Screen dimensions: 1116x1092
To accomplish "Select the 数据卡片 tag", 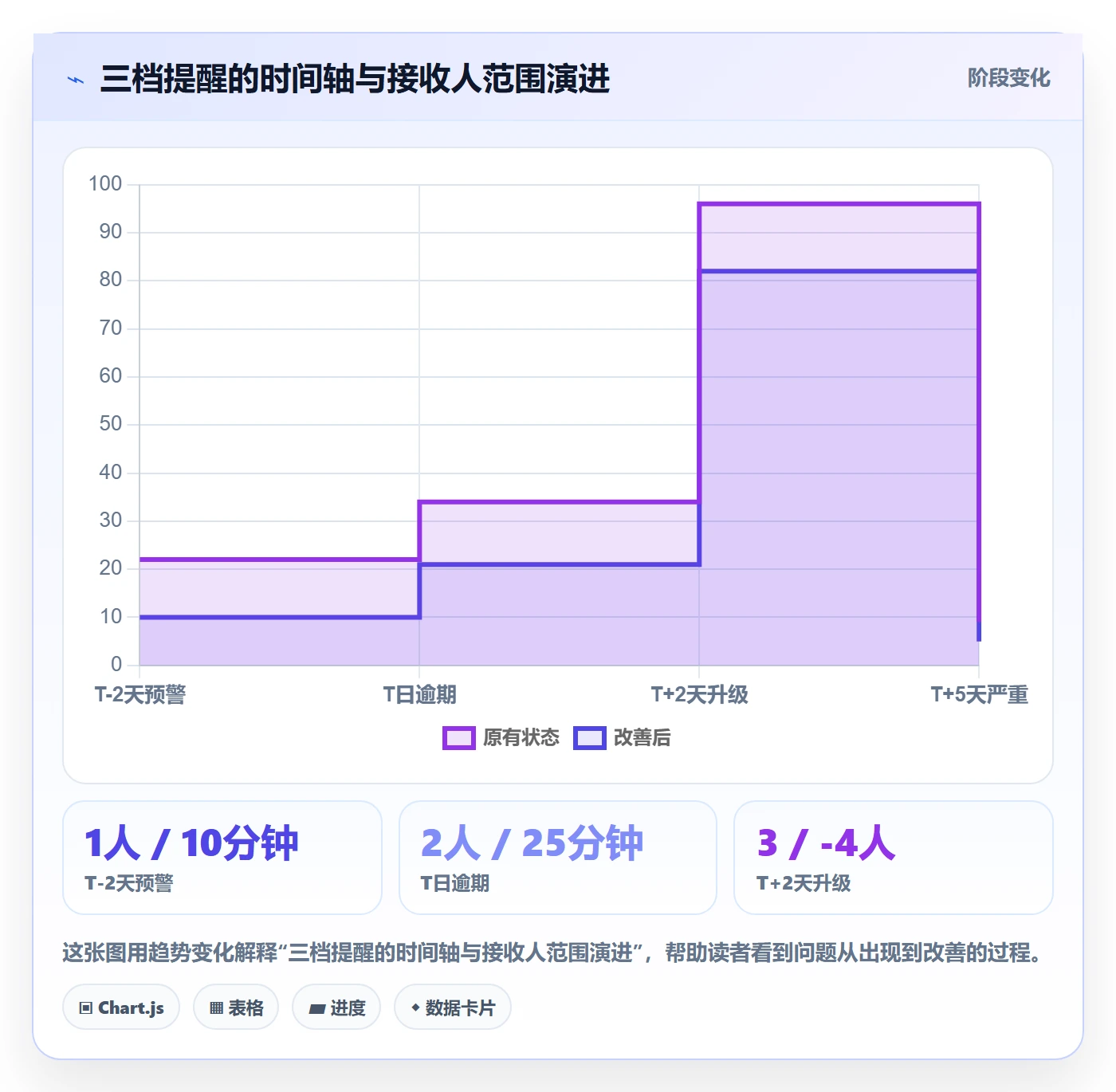I will click(x=453, y=1008).
